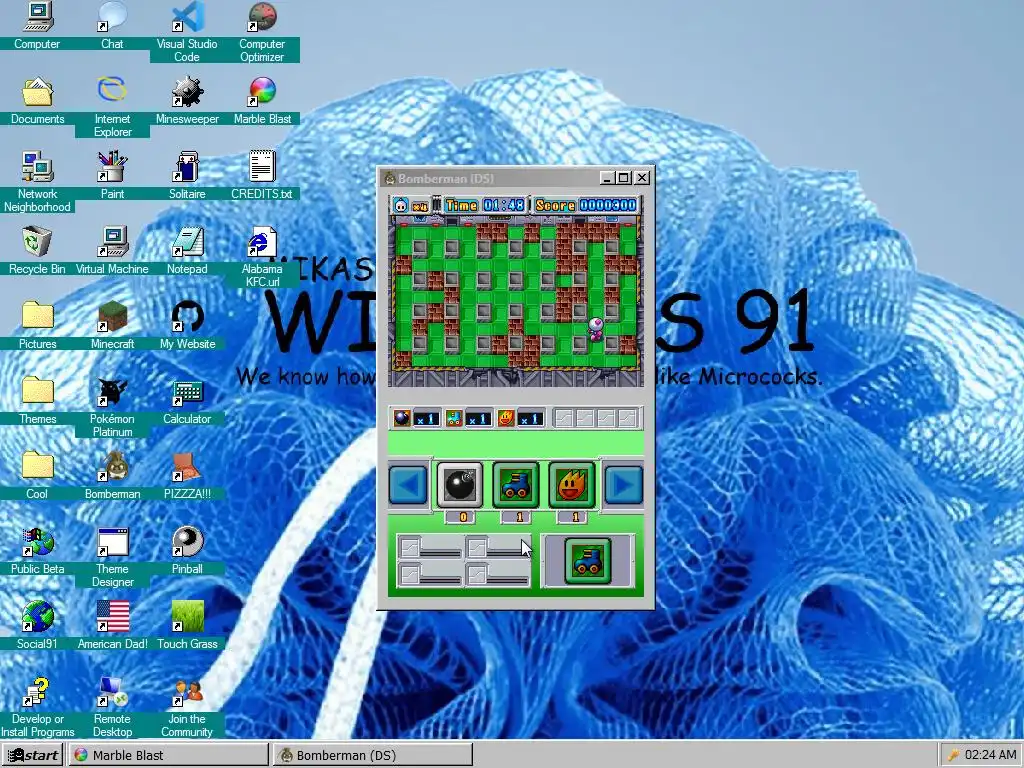Select the bomb item in Bomberman selector

[460, 485]
